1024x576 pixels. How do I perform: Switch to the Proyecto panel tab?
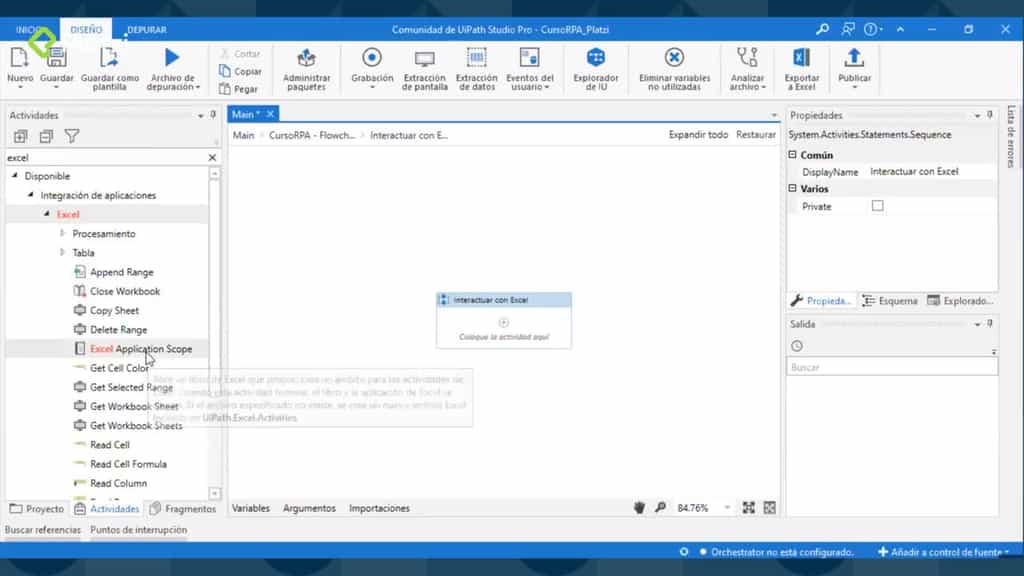point(37,509)
